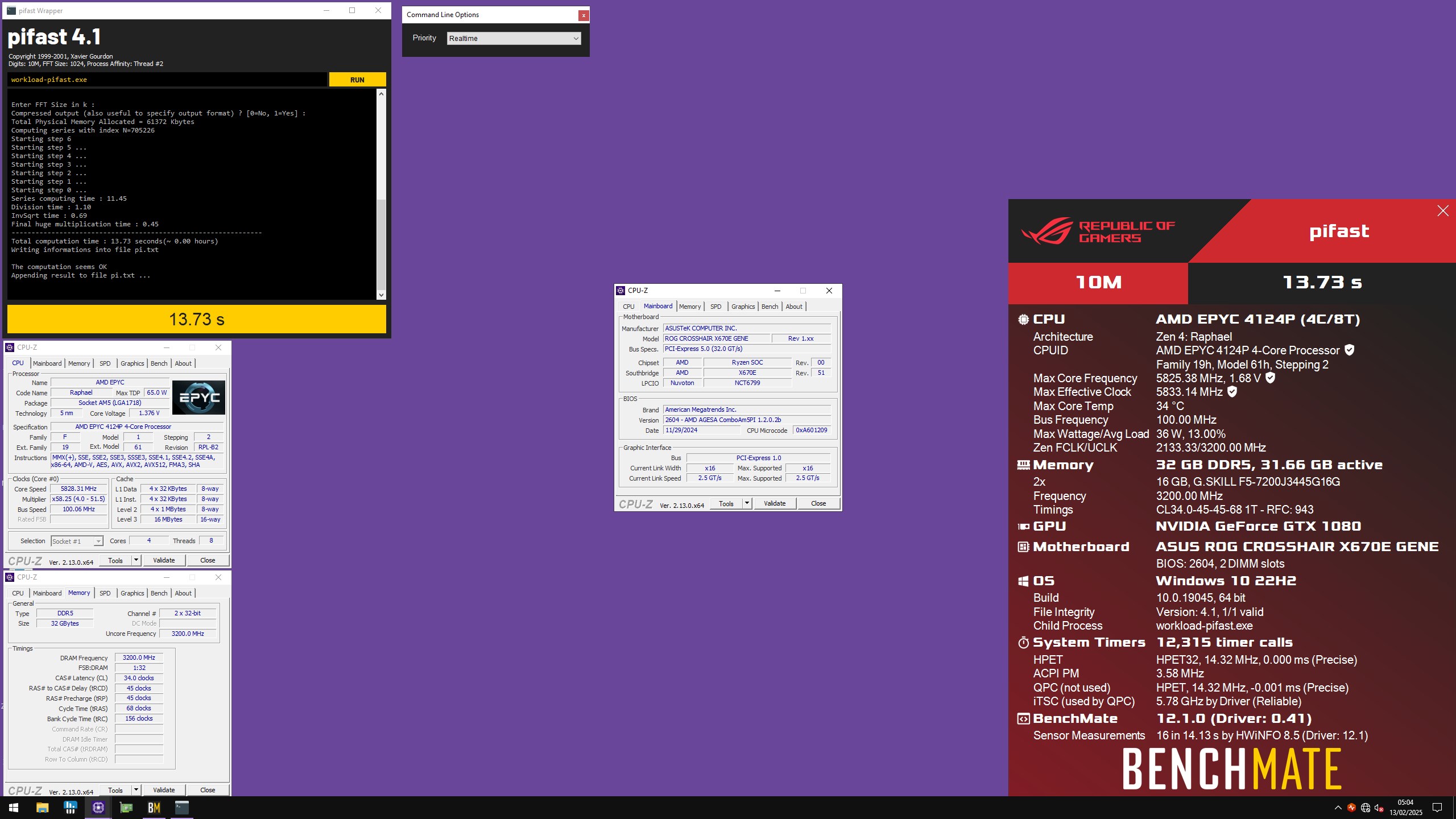Click the 5828.31 MHz Core Speed value

79,489
